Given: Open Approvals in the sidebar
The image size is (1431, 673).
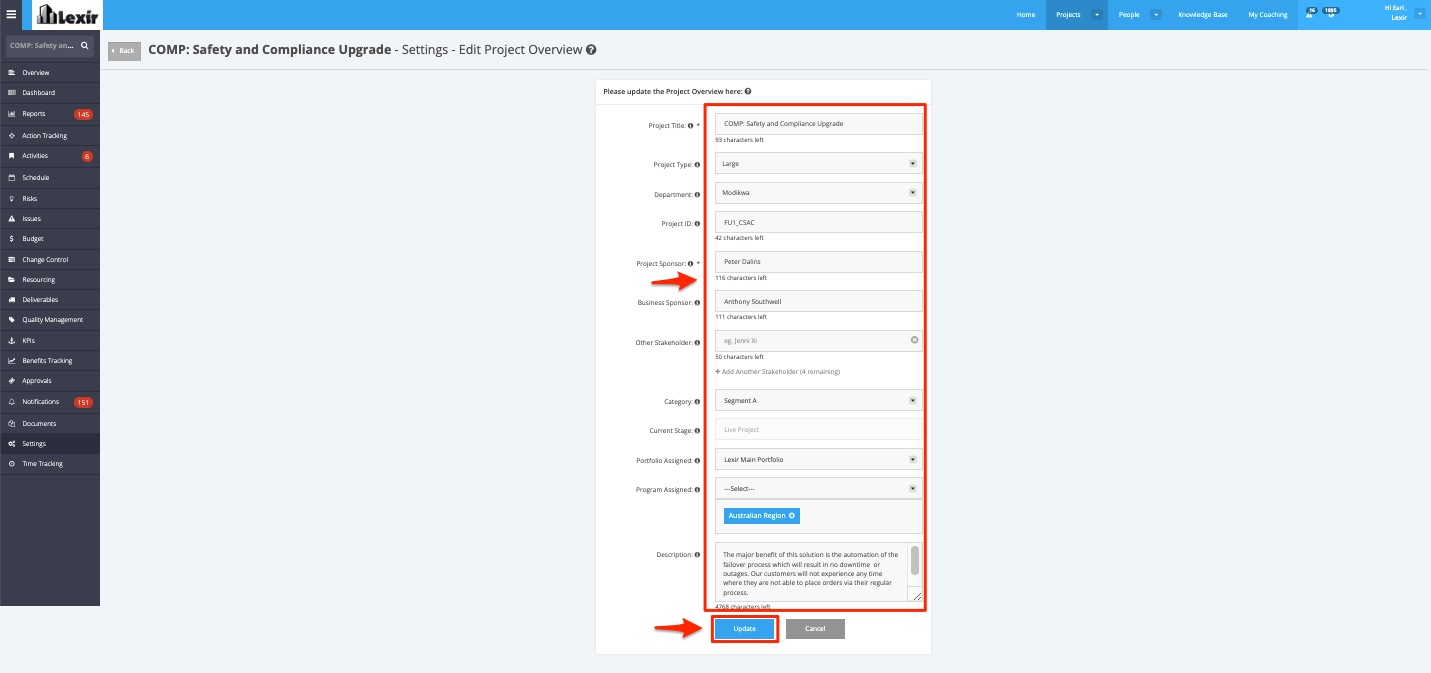Looking at the screenshot, I should pyautogui.click(x=50, y=381).
